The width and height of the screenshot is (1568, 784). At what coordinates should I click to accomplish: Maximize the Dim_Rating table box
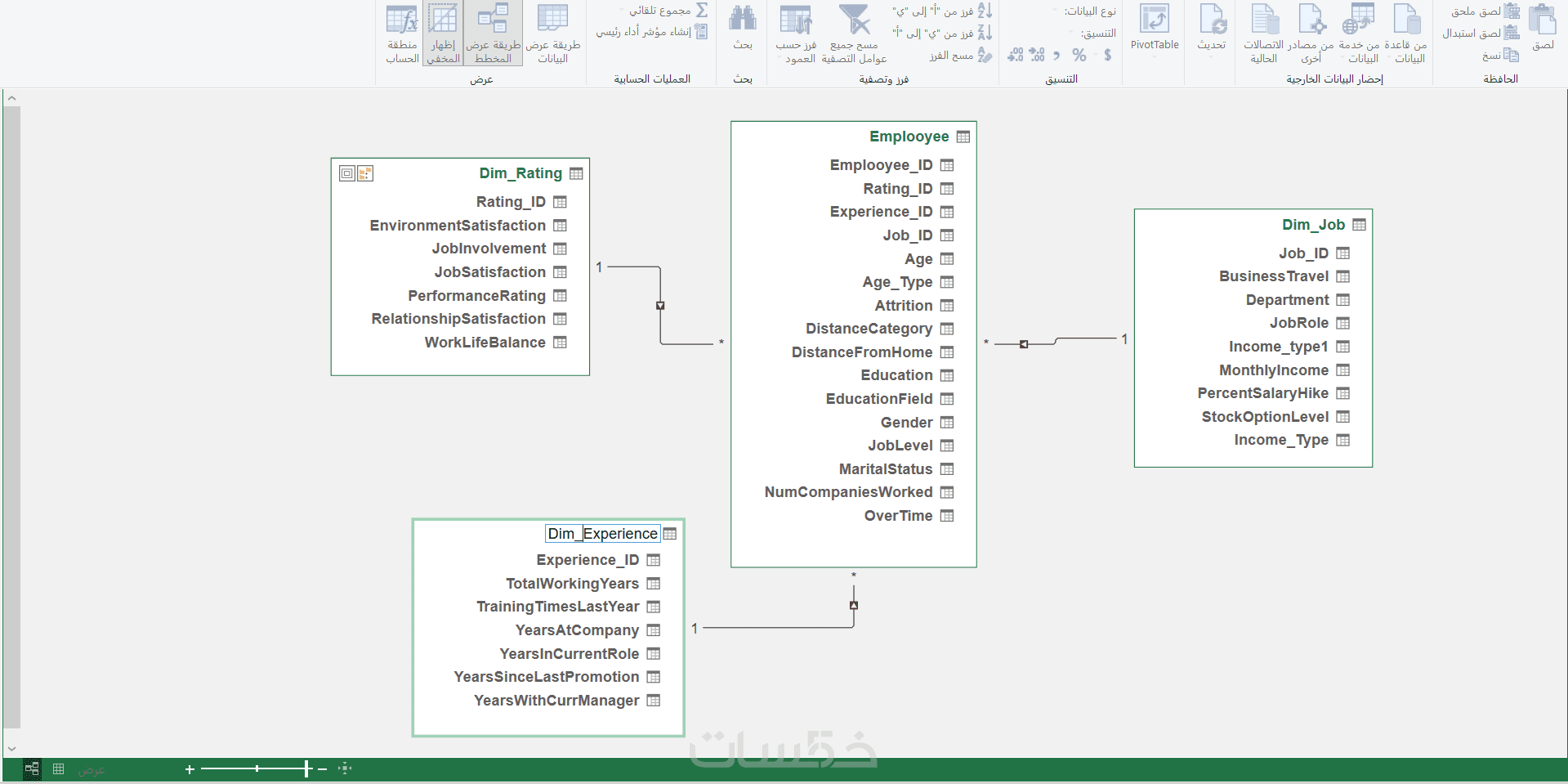tap(346, 173)
